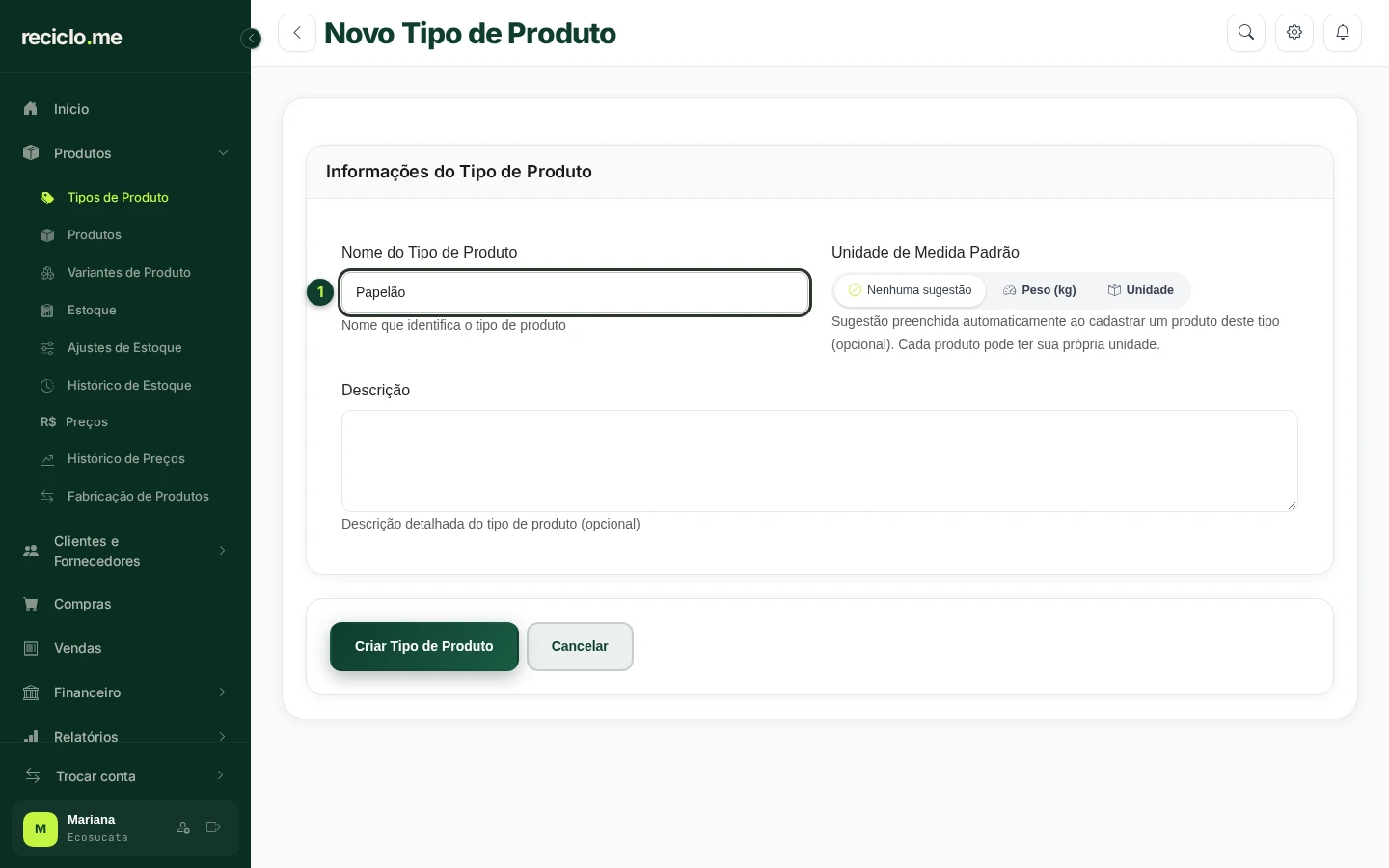1389x868 pixels.
Task: Open settings via the gear icon
Action: click(x=1294, y=33)
